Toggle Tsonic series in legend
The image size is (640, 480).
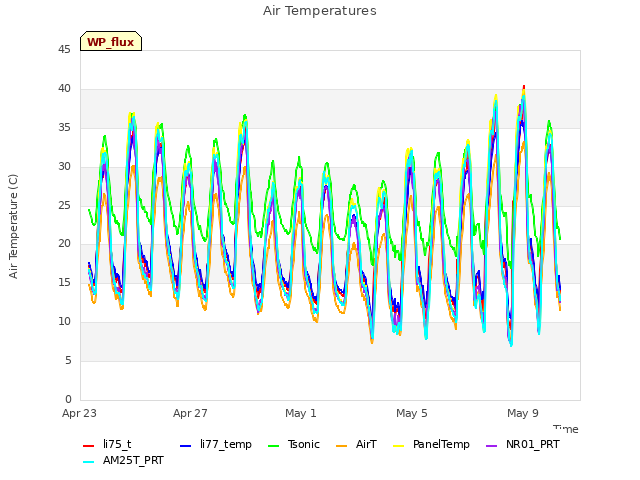coord(304,444)
